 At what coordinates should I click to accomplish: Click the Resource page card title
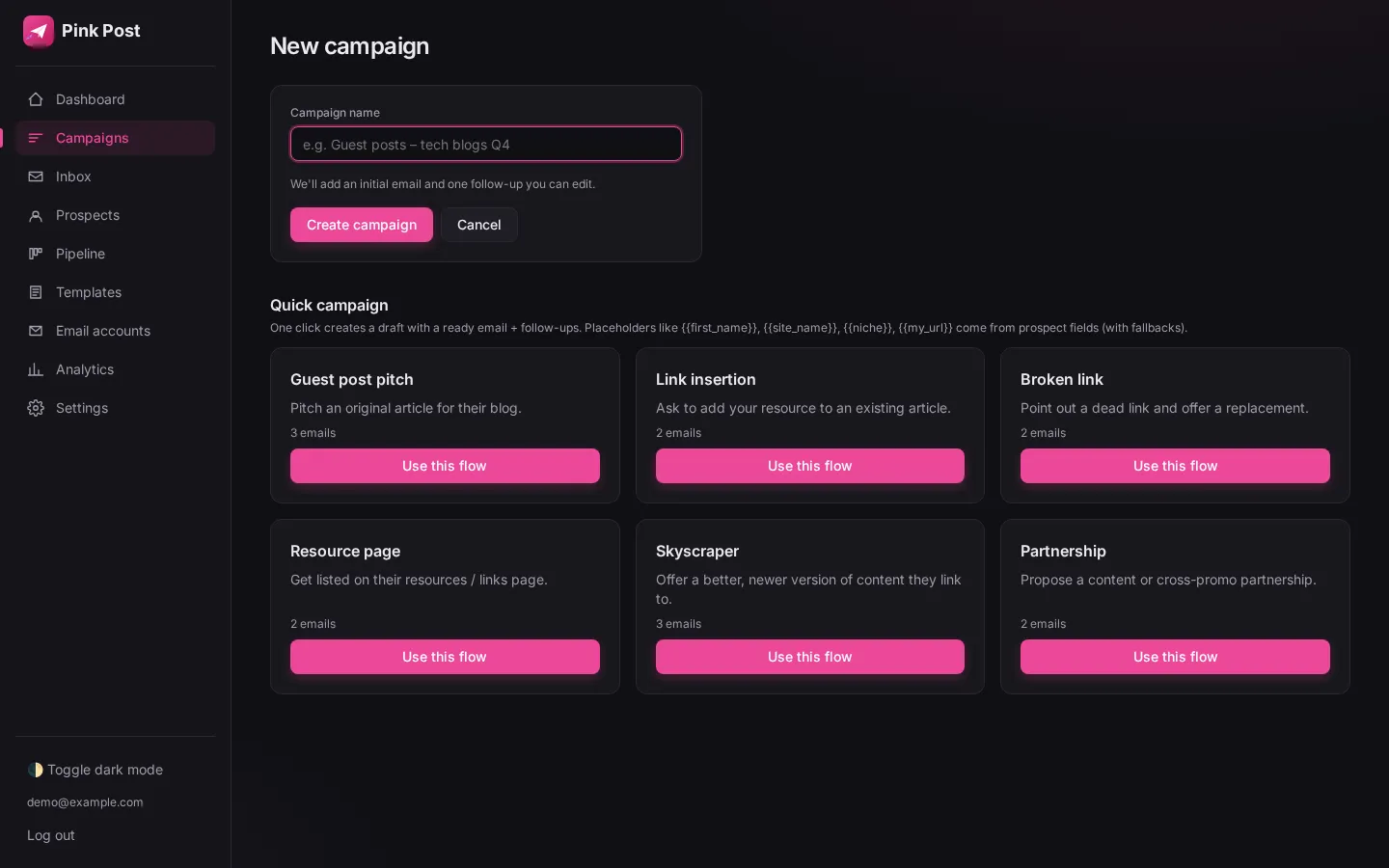345,551
